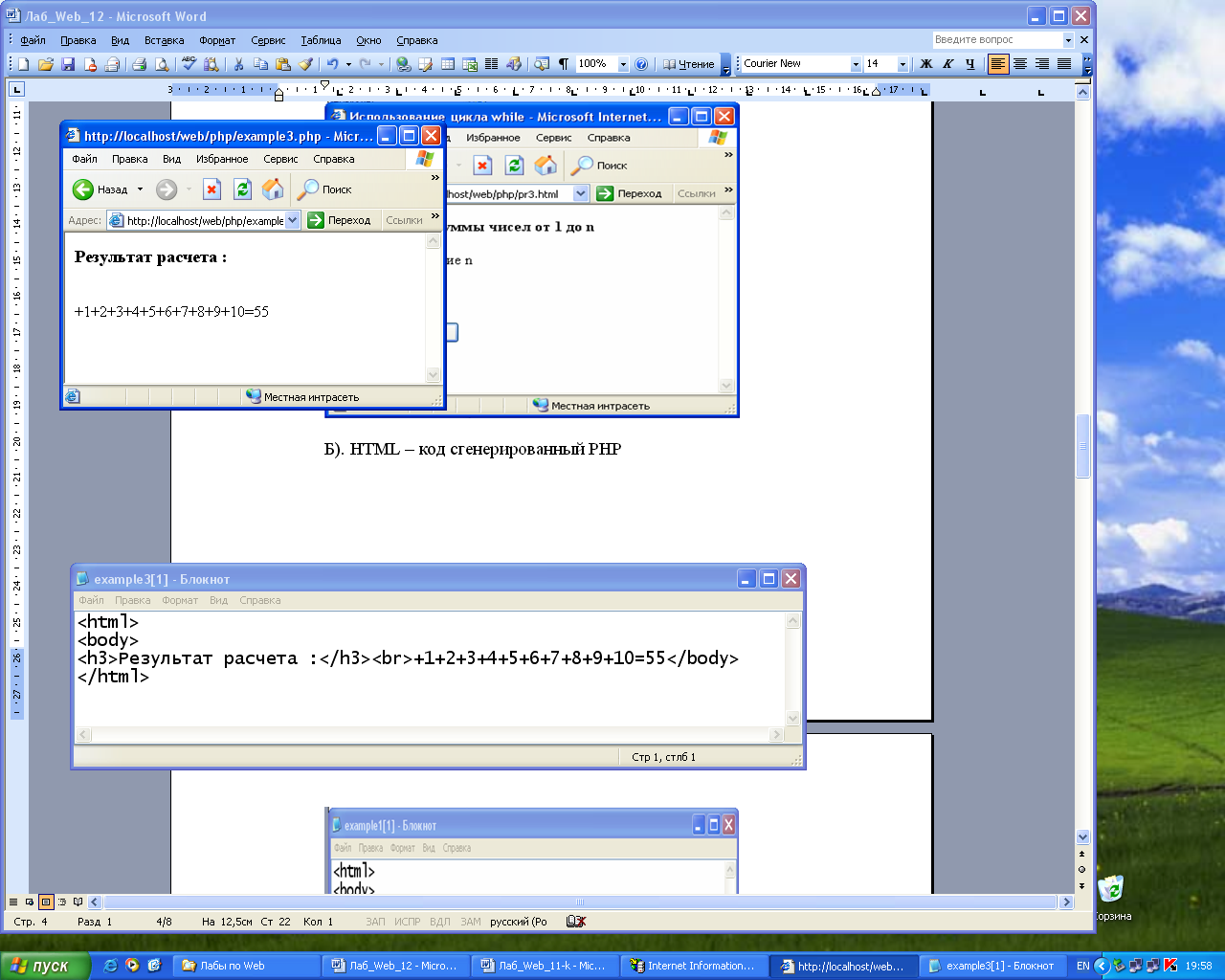This screenshot has width=1225, height=980.
Task: Click the Refresh icon in the while-loop Internet Explorer window
Action: click(514, 166)
